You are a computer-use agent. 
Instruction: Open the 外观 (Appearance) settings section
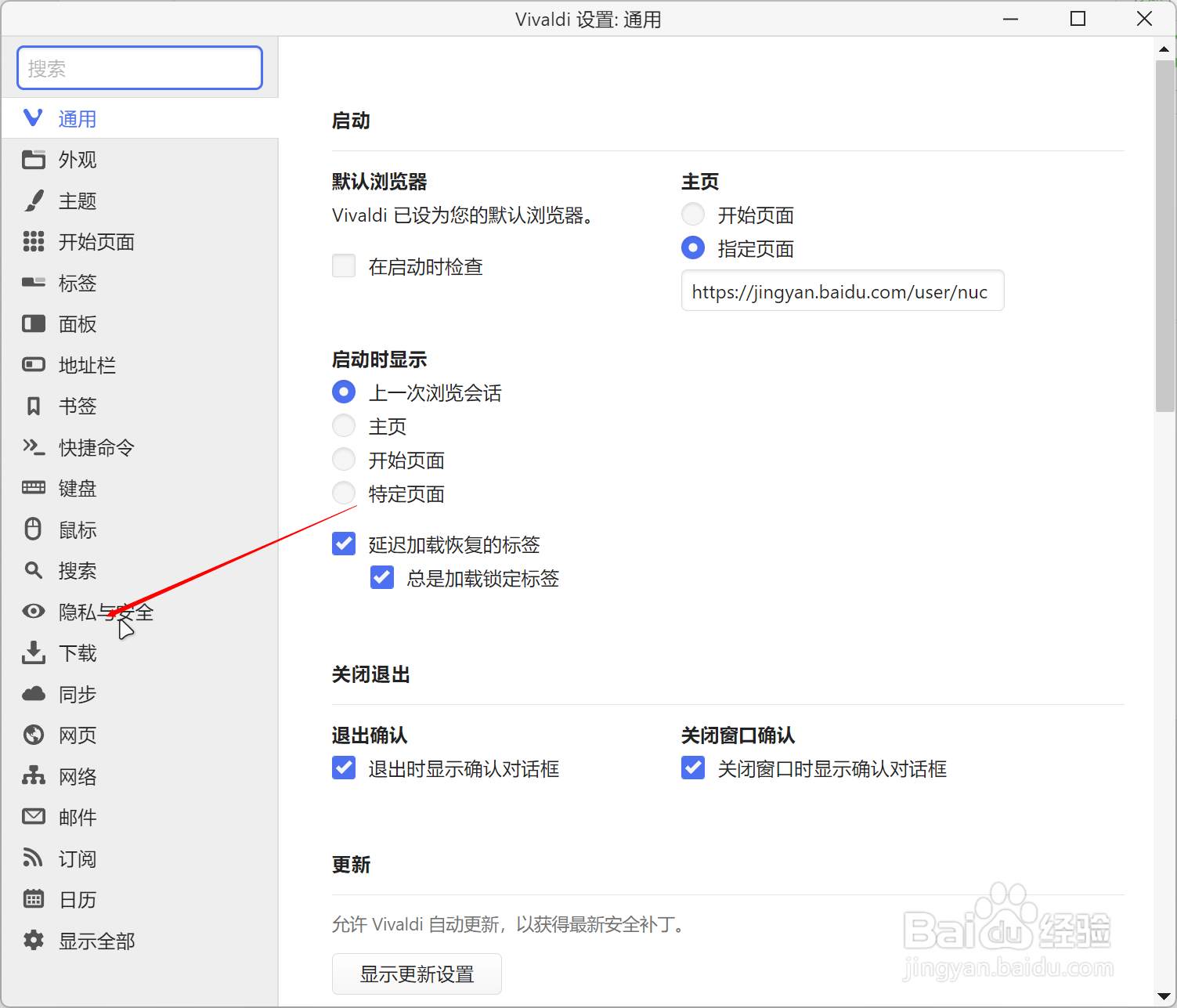coord(77,160)
